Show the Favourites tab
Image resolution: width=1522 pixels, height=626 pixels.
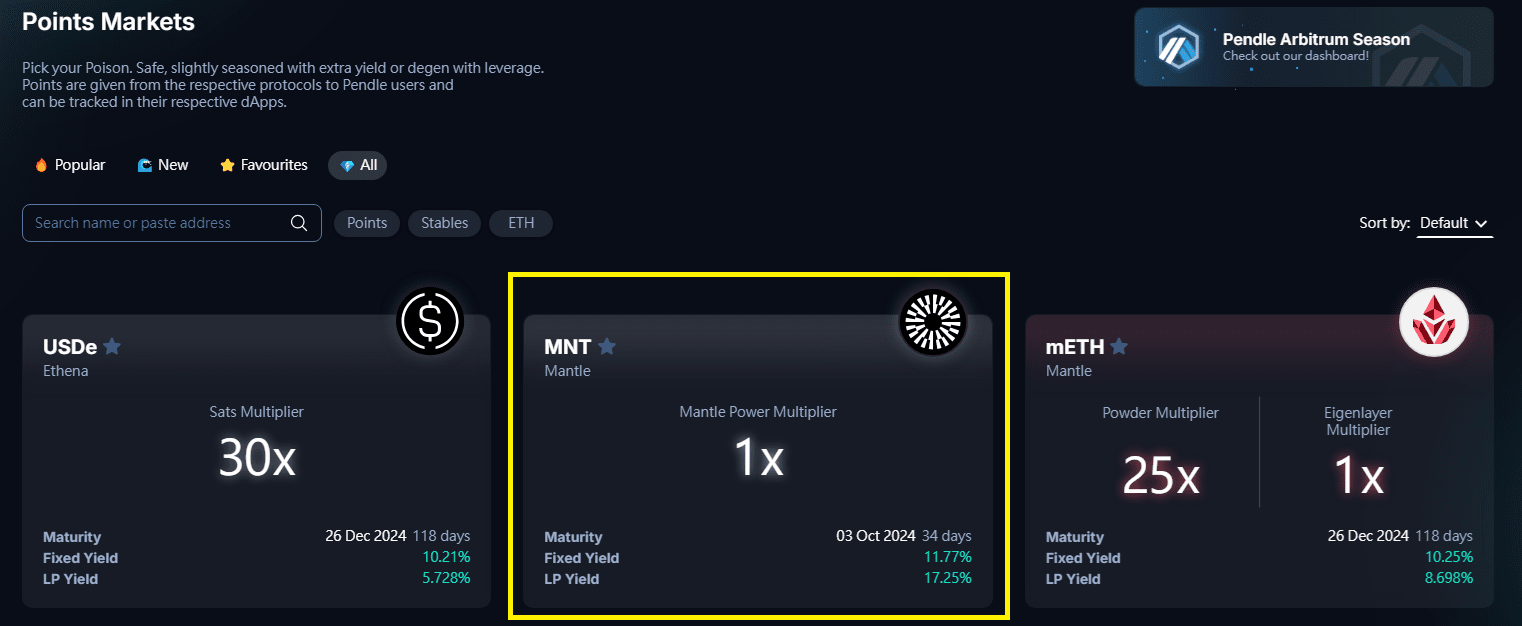coord(264,165)
